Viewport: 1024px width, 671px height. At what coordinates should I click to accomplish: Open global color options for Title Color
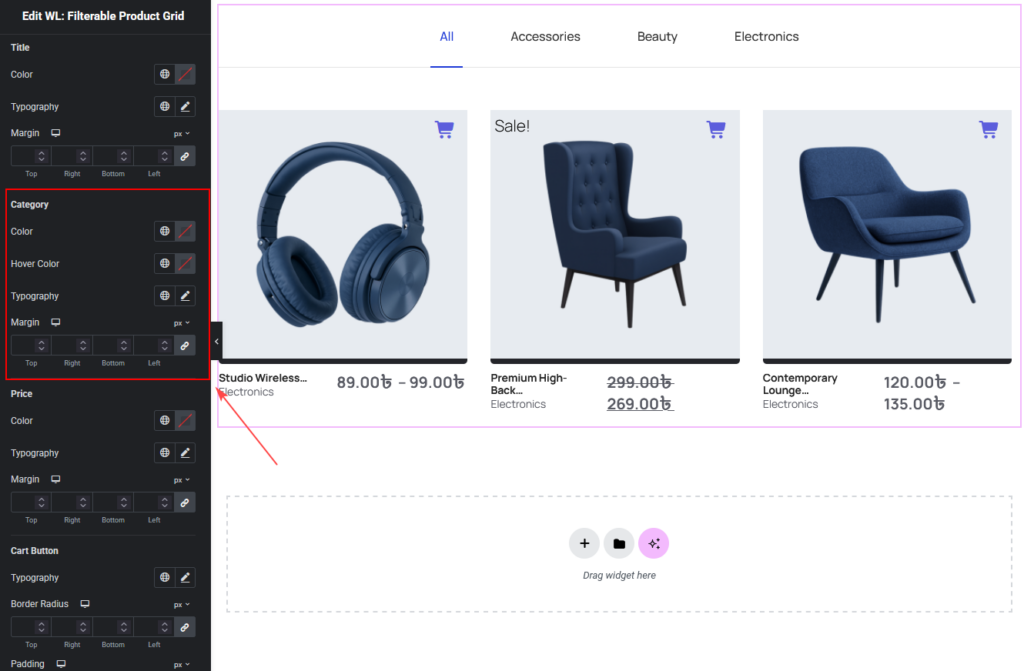(164, 74)
